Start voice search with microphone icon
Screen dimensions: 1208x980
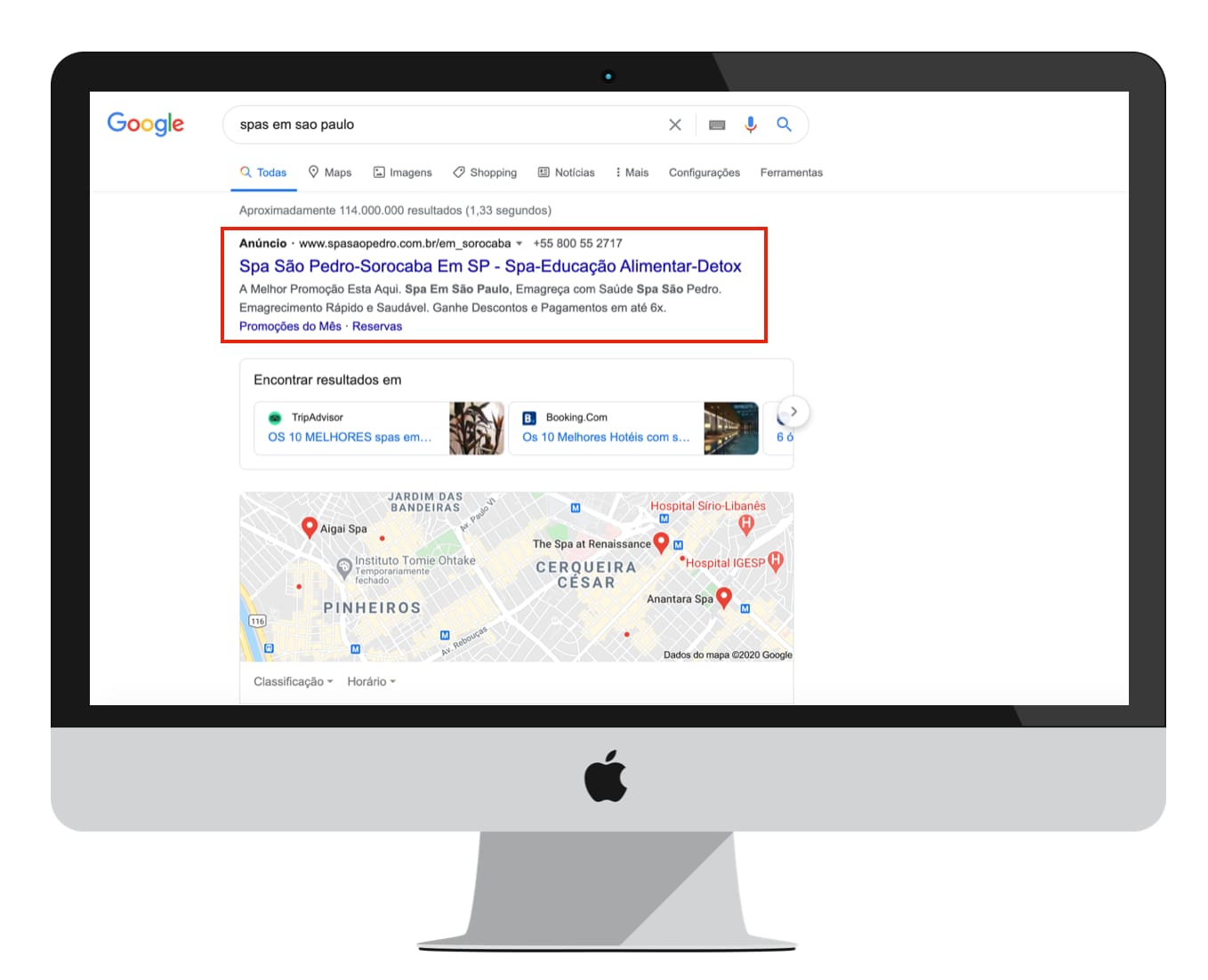tap(751, 125)
